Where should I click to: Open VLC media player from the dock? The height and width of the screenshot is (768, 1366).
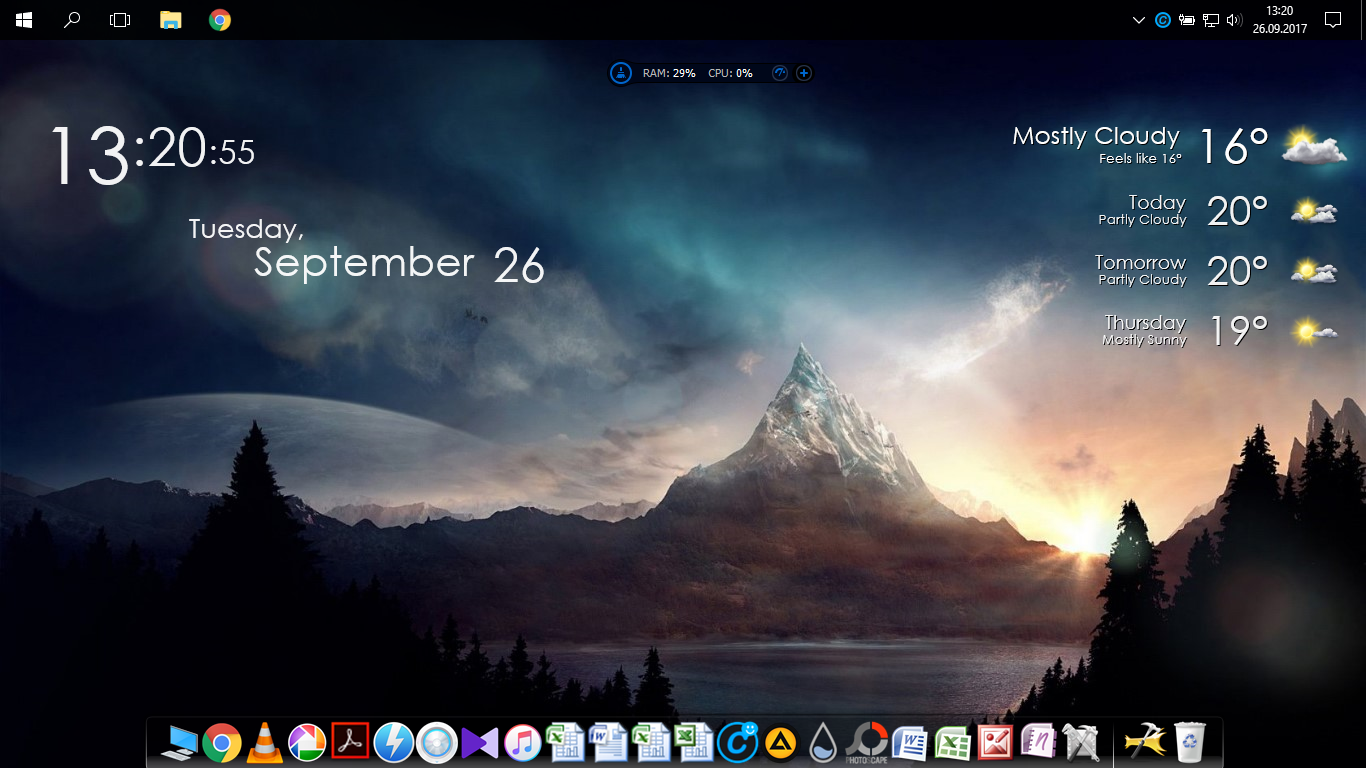(x=265, y=743)
